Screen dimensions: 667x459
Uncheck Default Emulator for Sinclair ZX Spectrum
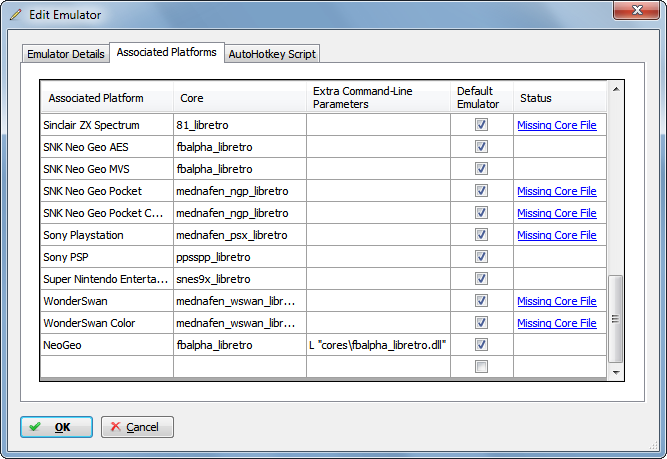pos(481,125)
